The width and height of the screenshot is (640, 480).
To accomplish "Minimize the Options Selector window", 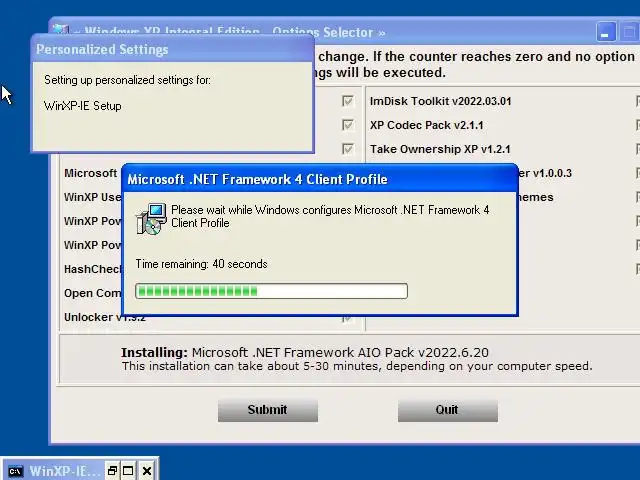I will 606,32.
